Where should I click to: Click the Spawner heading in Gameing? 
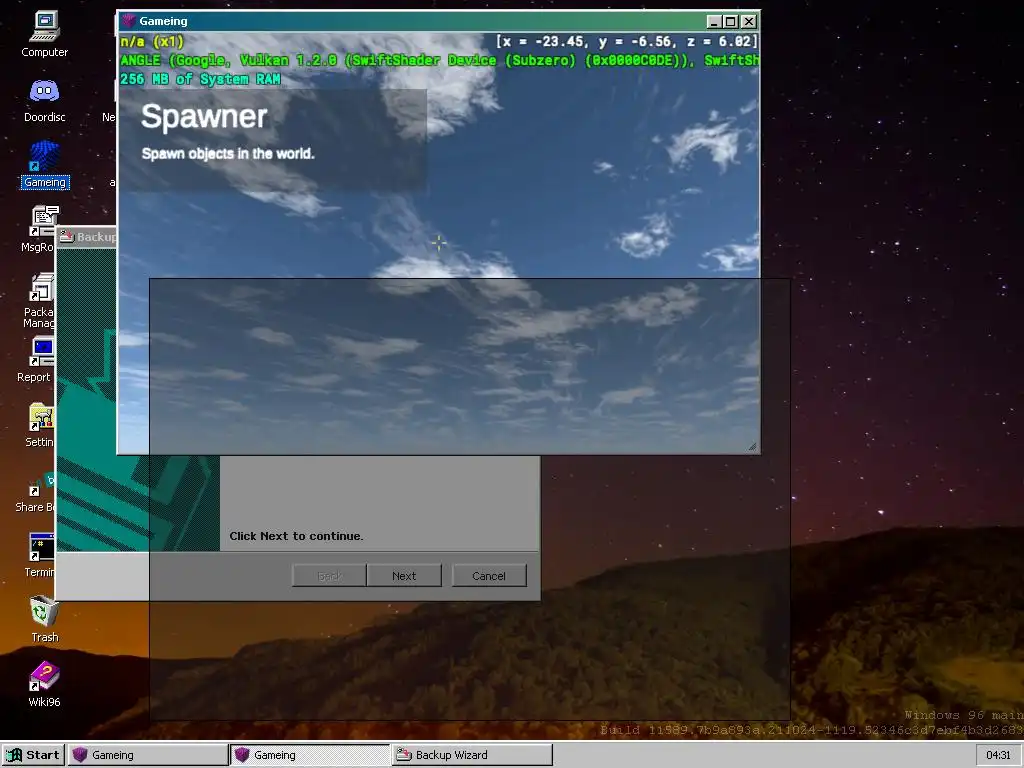point(204,116)
